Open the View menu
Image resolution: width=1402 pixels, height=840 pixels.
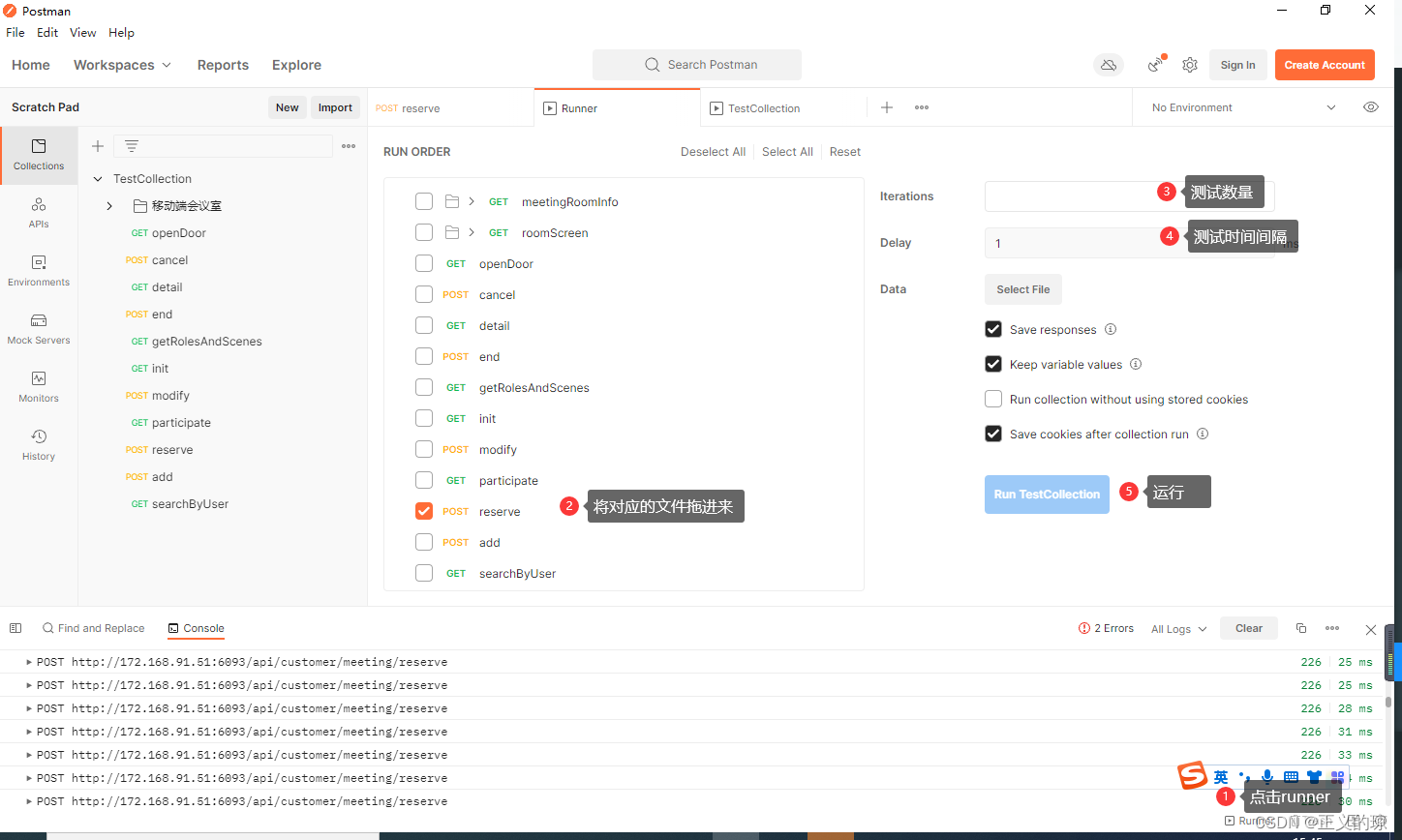coord(83,32)
